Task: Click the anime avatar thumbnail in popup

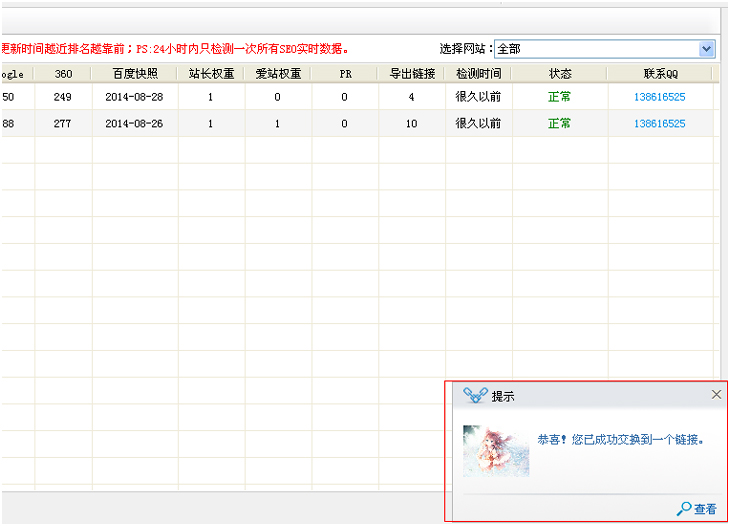Action: click(x=496, y=451)
